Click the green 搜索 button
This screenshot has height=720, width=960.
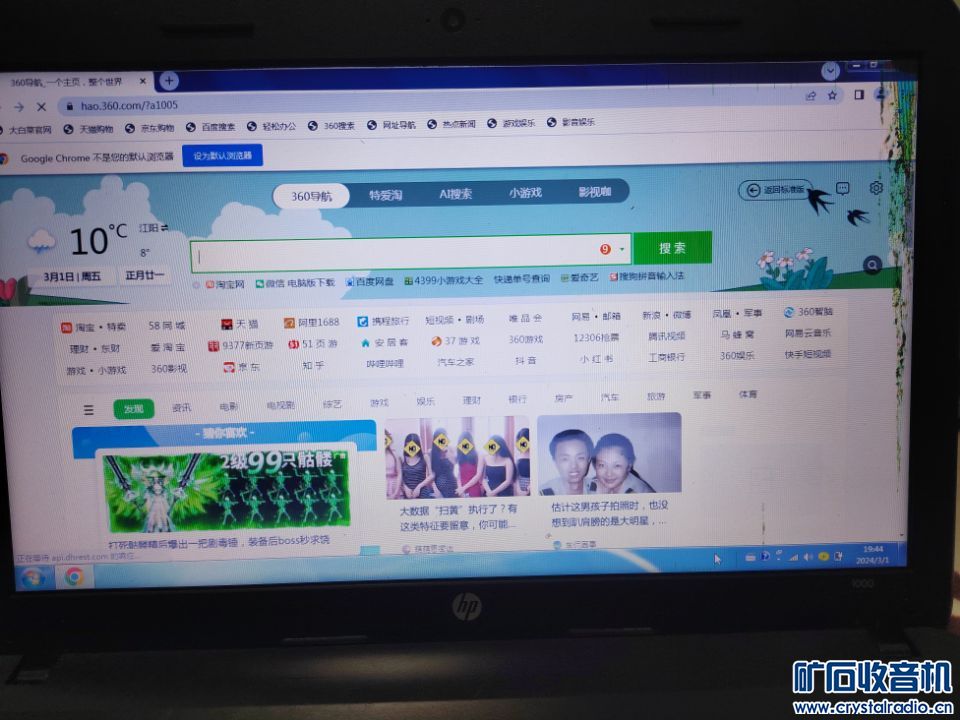click(672, 248)
